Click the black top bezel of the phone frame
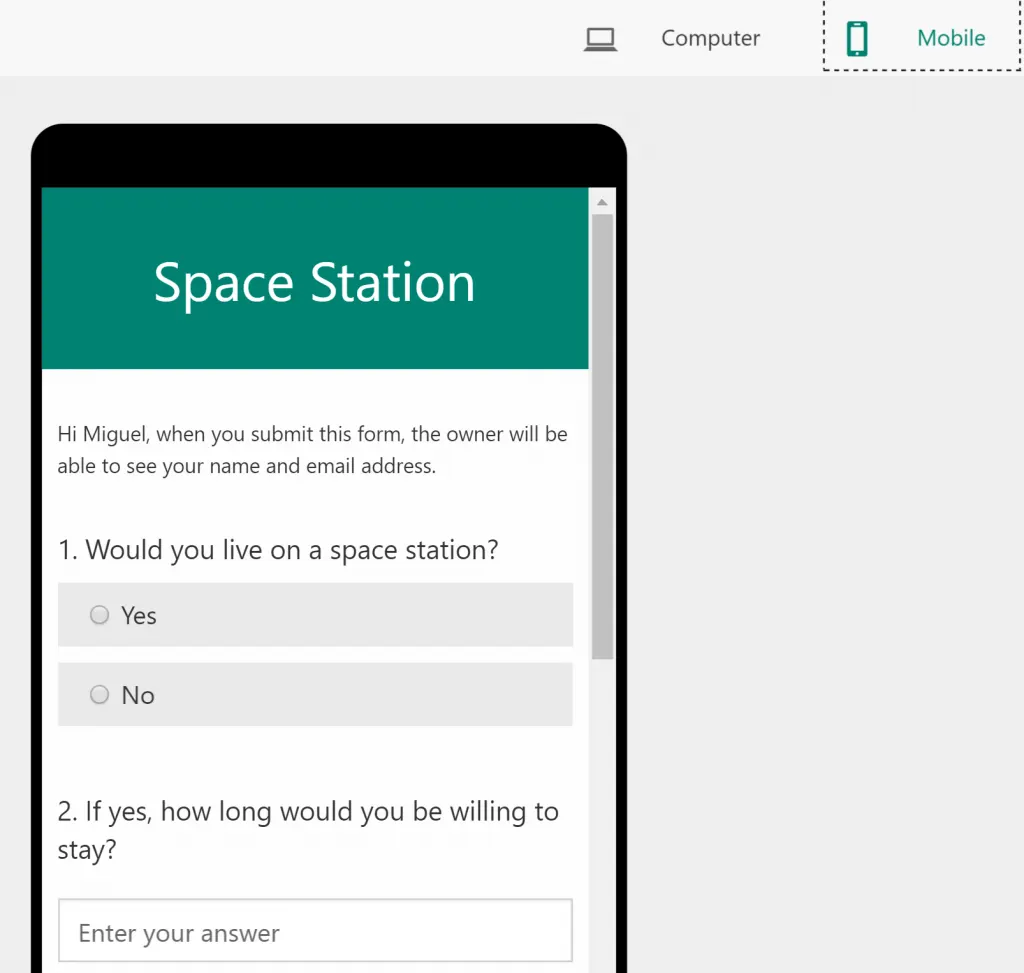1024x973 pixels. coord(328,157)
